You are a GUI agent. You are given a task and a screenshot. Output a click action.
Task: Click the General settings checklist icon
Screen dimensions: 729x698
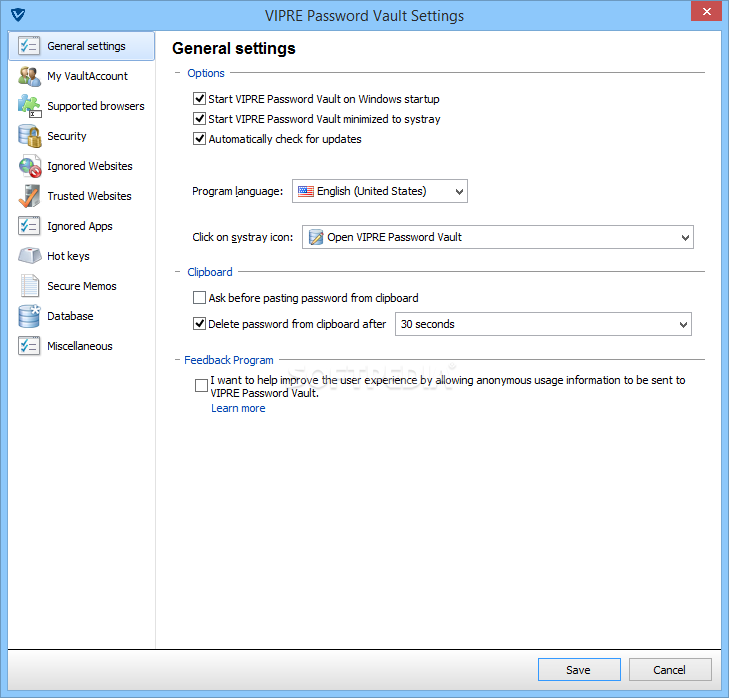(x=29, y=46)
